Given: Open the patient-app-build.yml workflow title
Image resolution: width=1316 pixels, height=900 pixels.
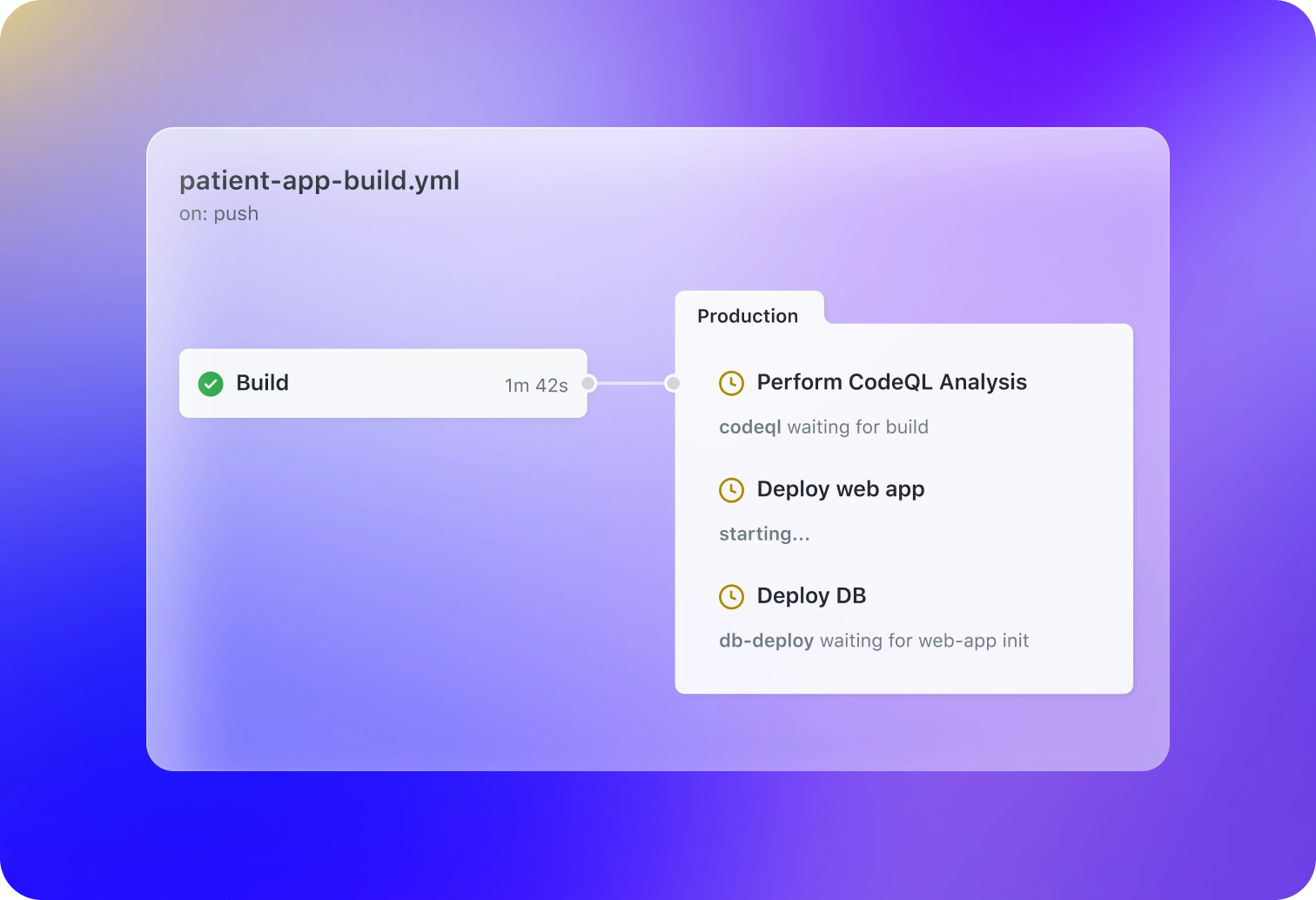Looking at the screenshot, I should (x=319, y=180).
